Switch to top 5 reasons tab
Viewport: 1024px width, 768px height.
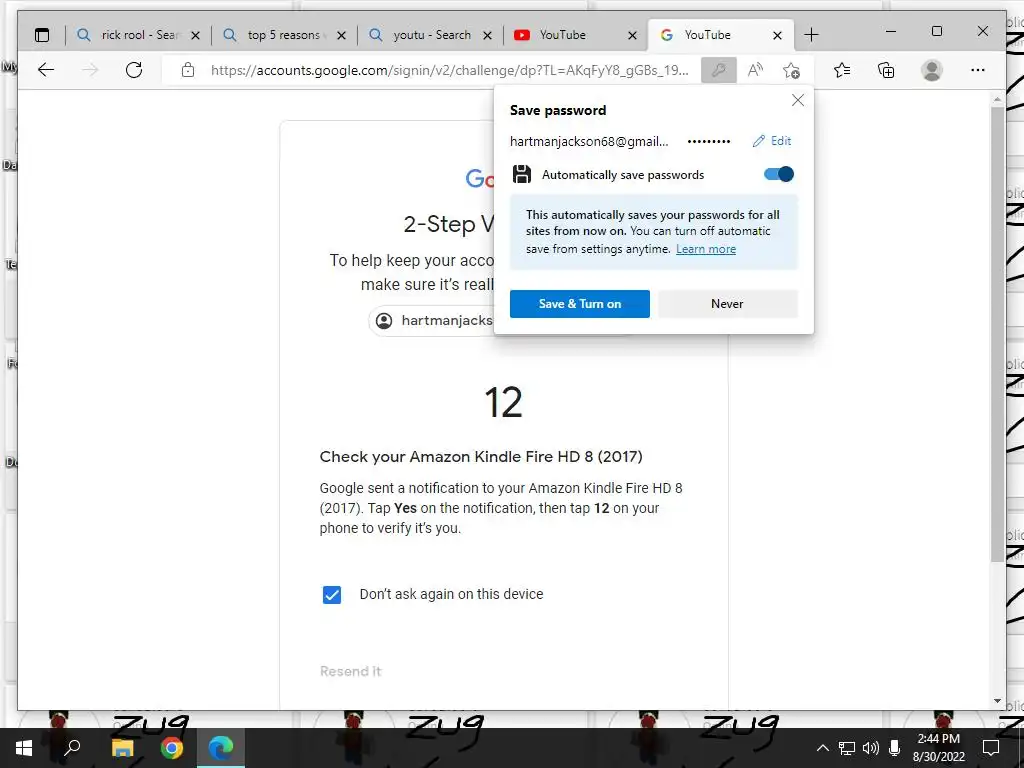[x=284, y=35]
